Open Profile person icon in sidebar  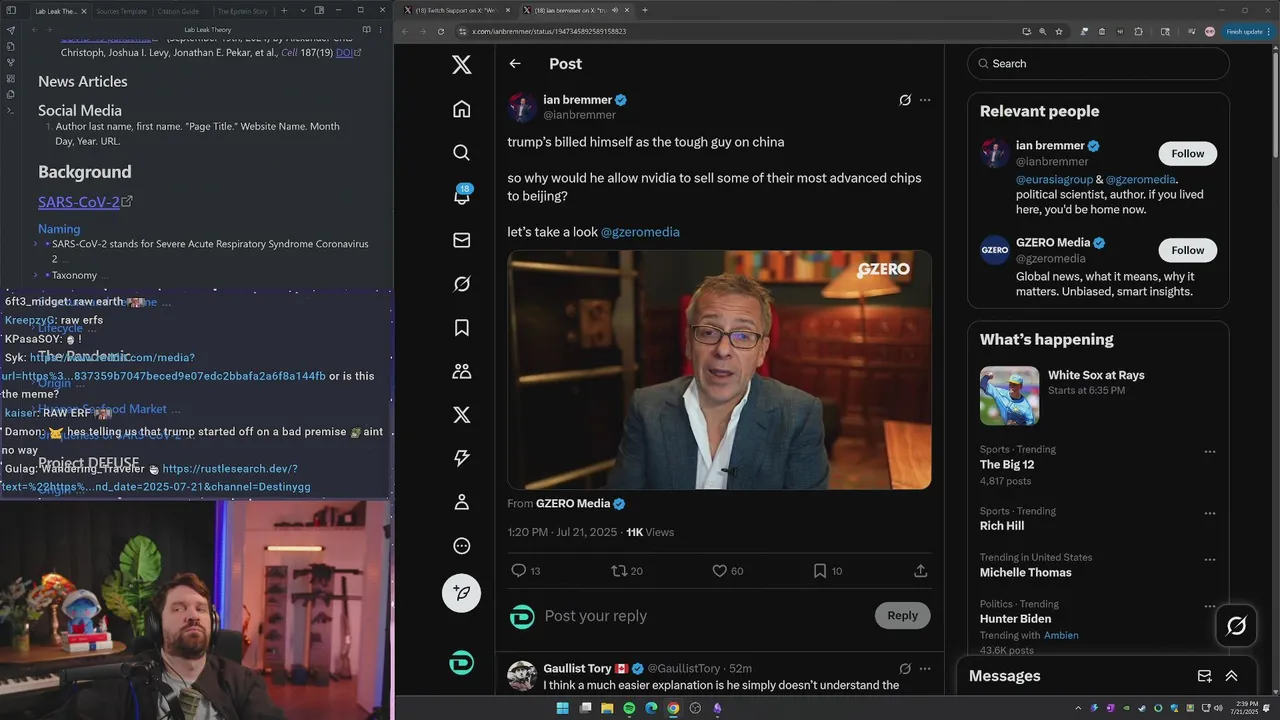tap(461, 502)
